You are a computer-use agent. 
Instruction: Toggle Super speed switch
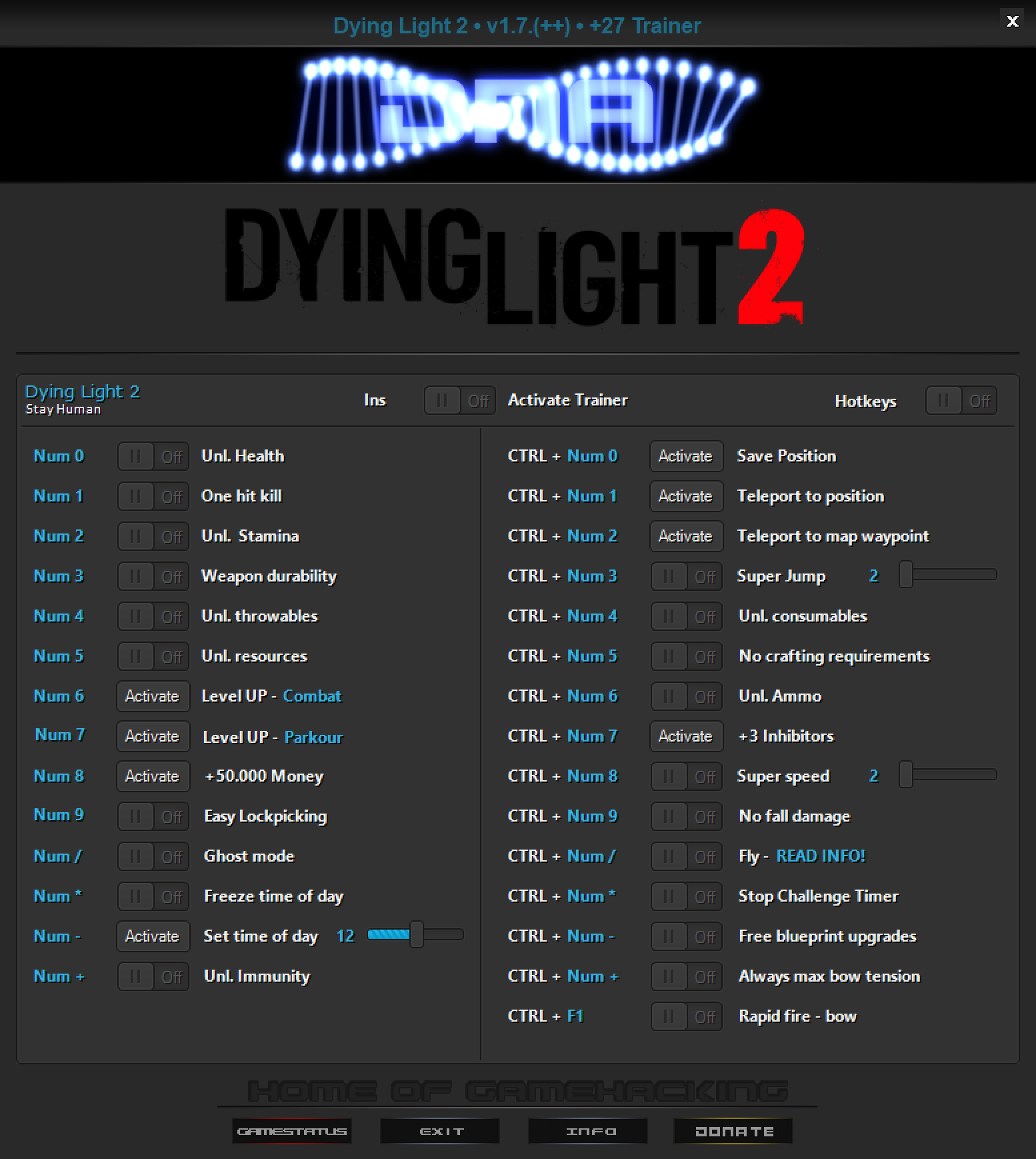(687, 776)
